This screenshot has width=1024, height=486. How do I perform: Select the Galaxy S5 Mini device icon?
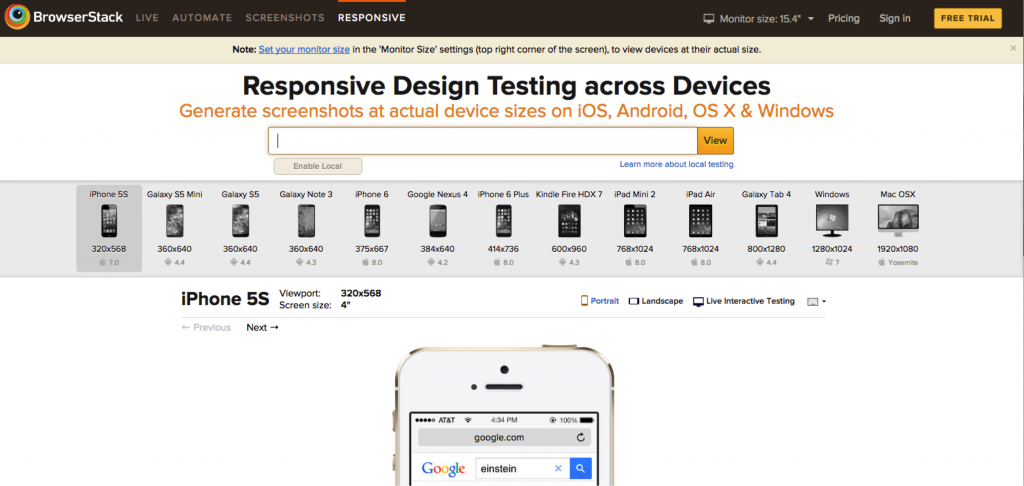174,220
